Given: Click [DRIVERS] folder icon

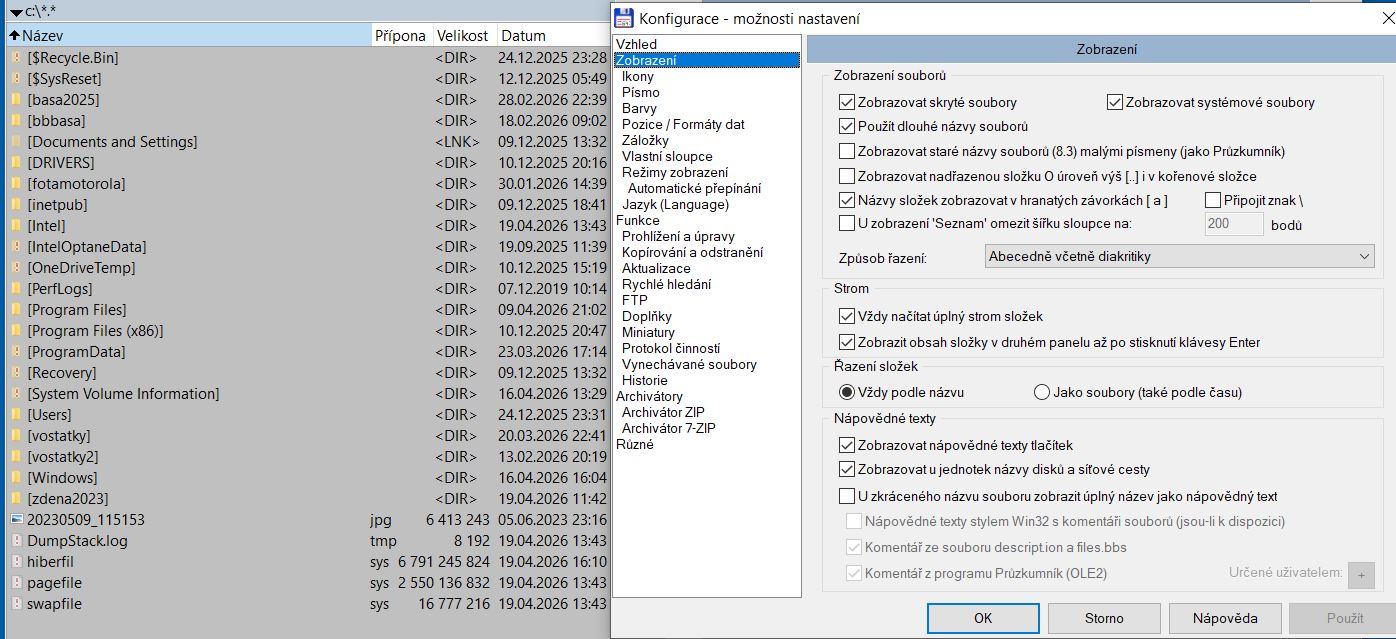Looking at the screenshot, I should coord(16,163).
